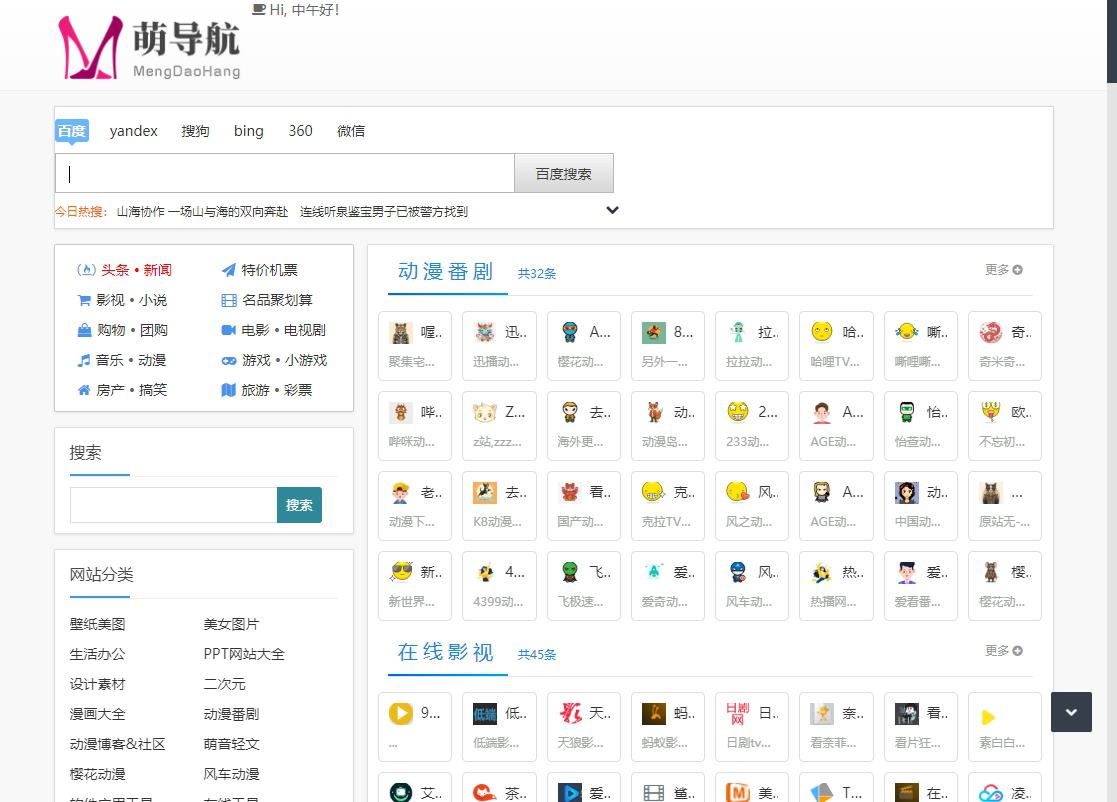
Task: Click the house icon beside 房产•搞笑
Action: click(x=84, y=390)
